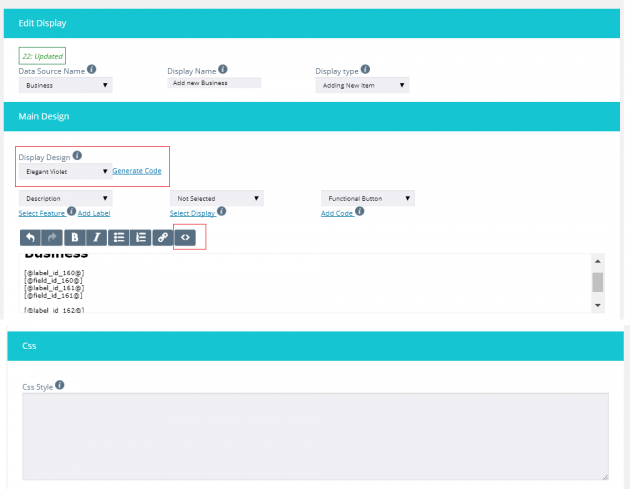Click info icon beside Display type
The width and height of the screenshot is (630, 489).
(x=365, y=69)
